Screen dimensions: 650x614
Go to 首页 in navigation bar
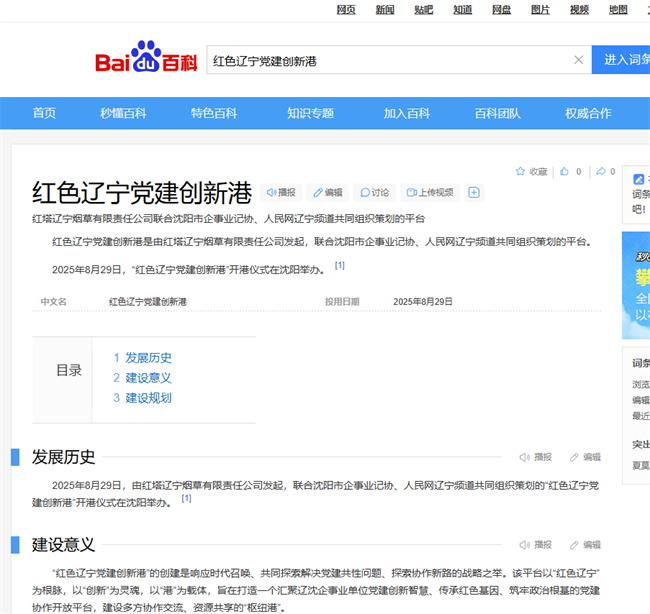point(44,113)
